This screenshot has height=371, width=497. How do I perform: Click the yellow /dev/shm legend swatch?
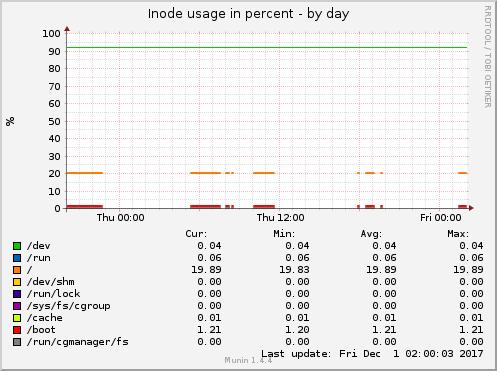(17, 282)
